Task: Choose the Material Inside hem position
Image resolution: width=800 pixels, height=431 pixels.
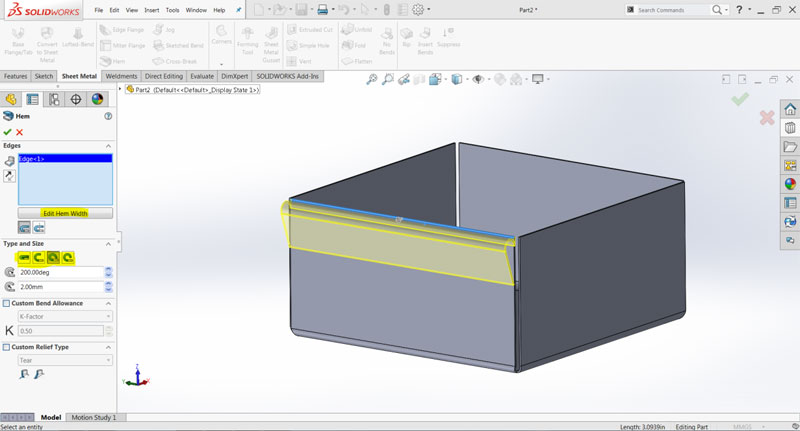Action: point(24,227)
